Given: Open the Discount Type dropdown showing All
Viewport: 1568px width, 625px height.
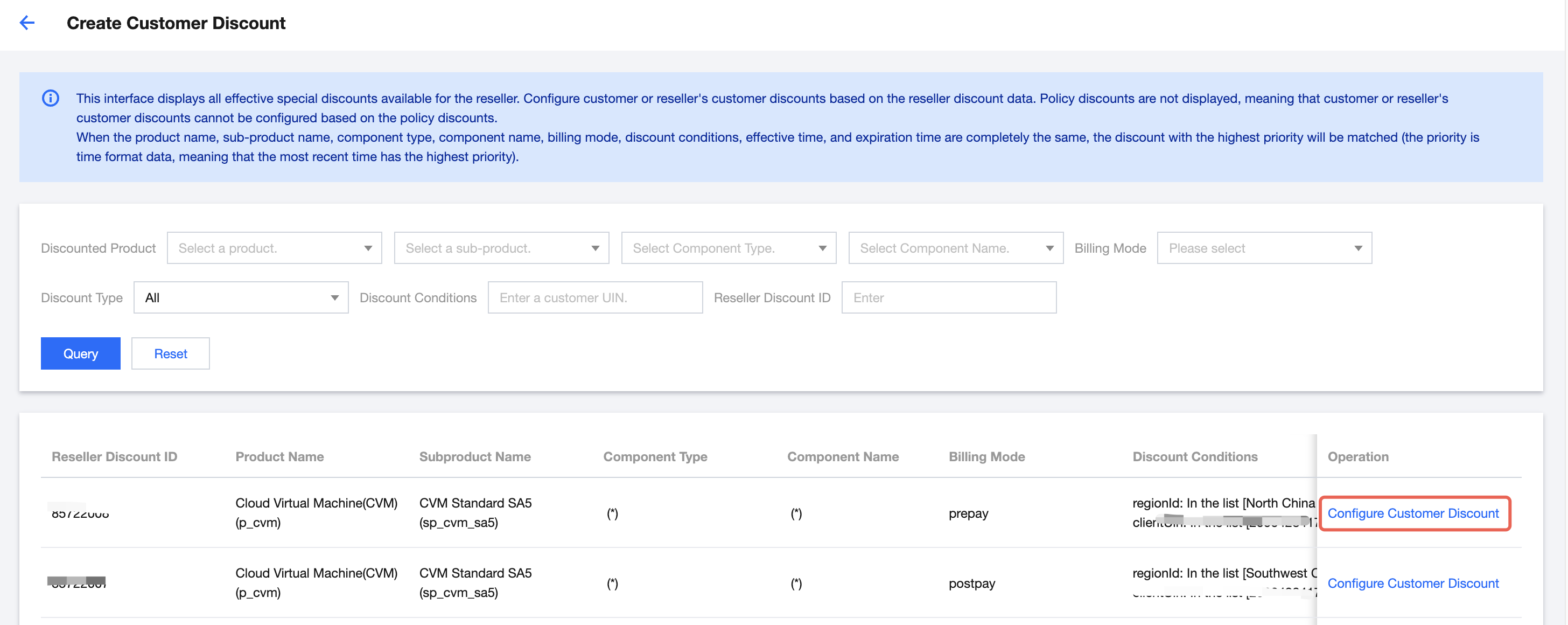Looking at the screenshot, I should 241,298.
